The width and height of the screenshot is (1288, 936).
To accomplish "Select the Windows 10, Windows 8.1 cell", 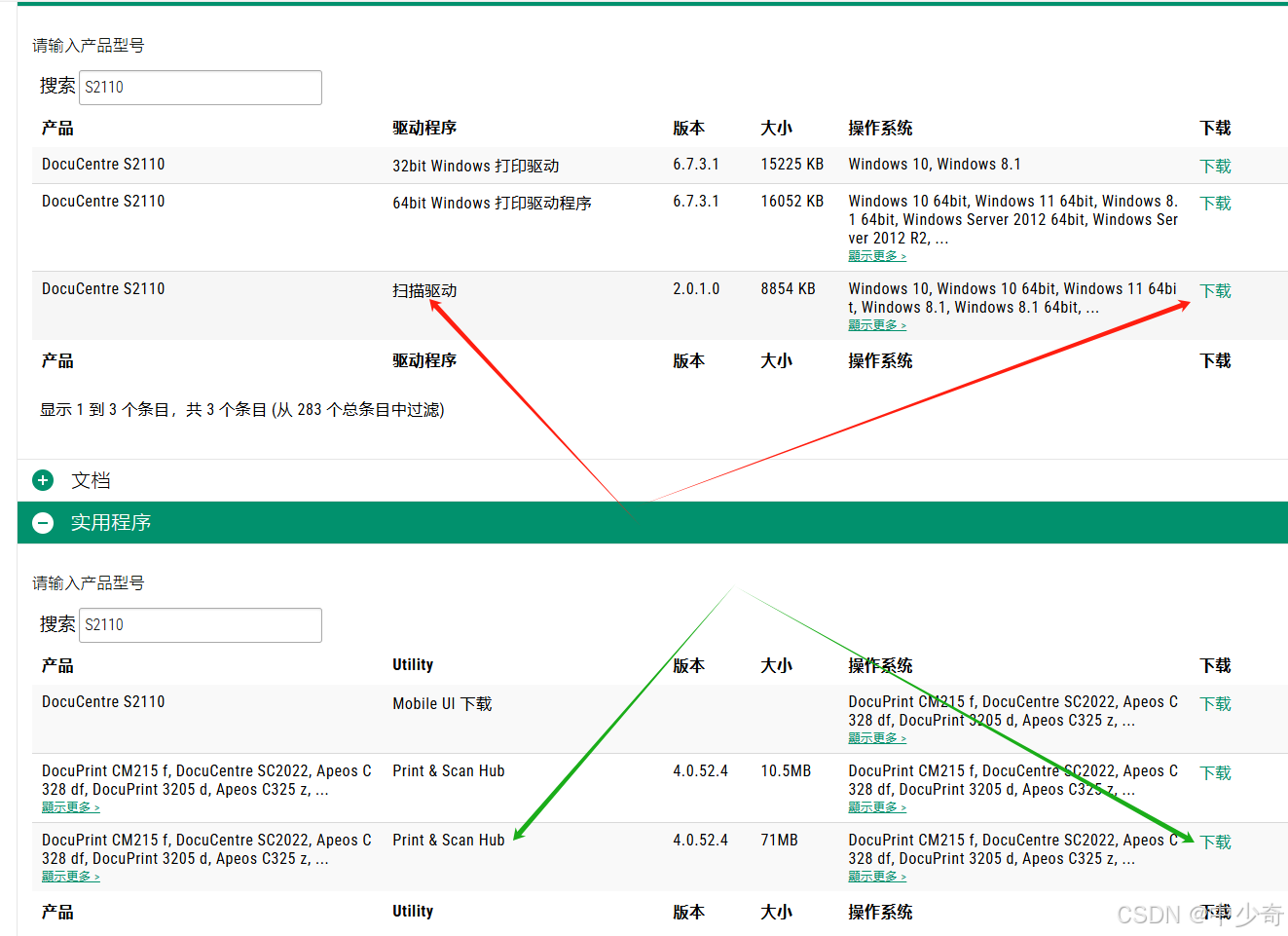I will (x=935, y=165).
